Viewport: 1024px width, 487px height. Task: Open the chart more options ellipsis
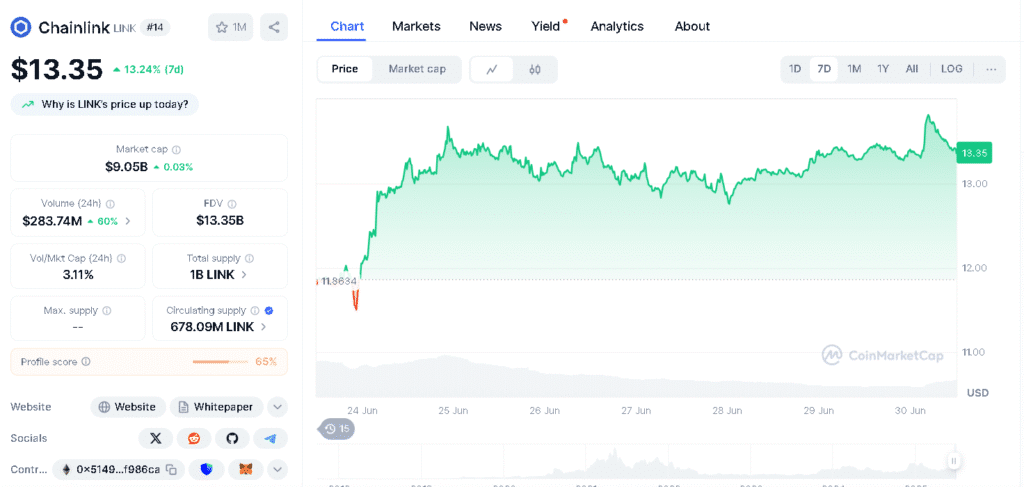pyautogui.click(x=991, y=69)
